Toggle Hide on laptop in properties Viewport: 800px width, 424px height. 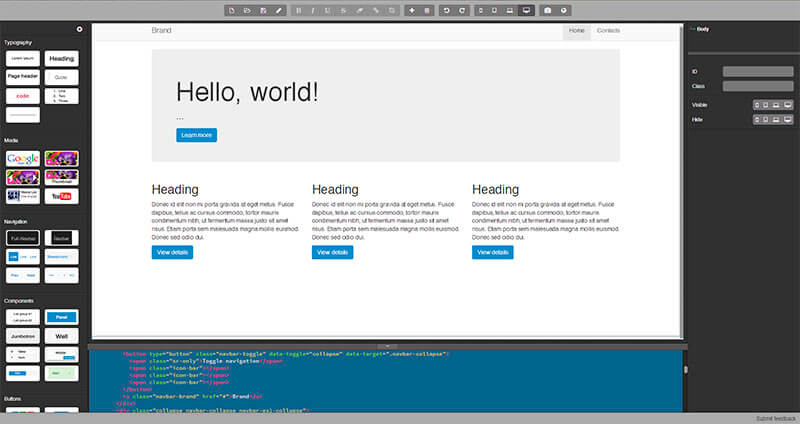pyautogui.click(x=776, y=120)
